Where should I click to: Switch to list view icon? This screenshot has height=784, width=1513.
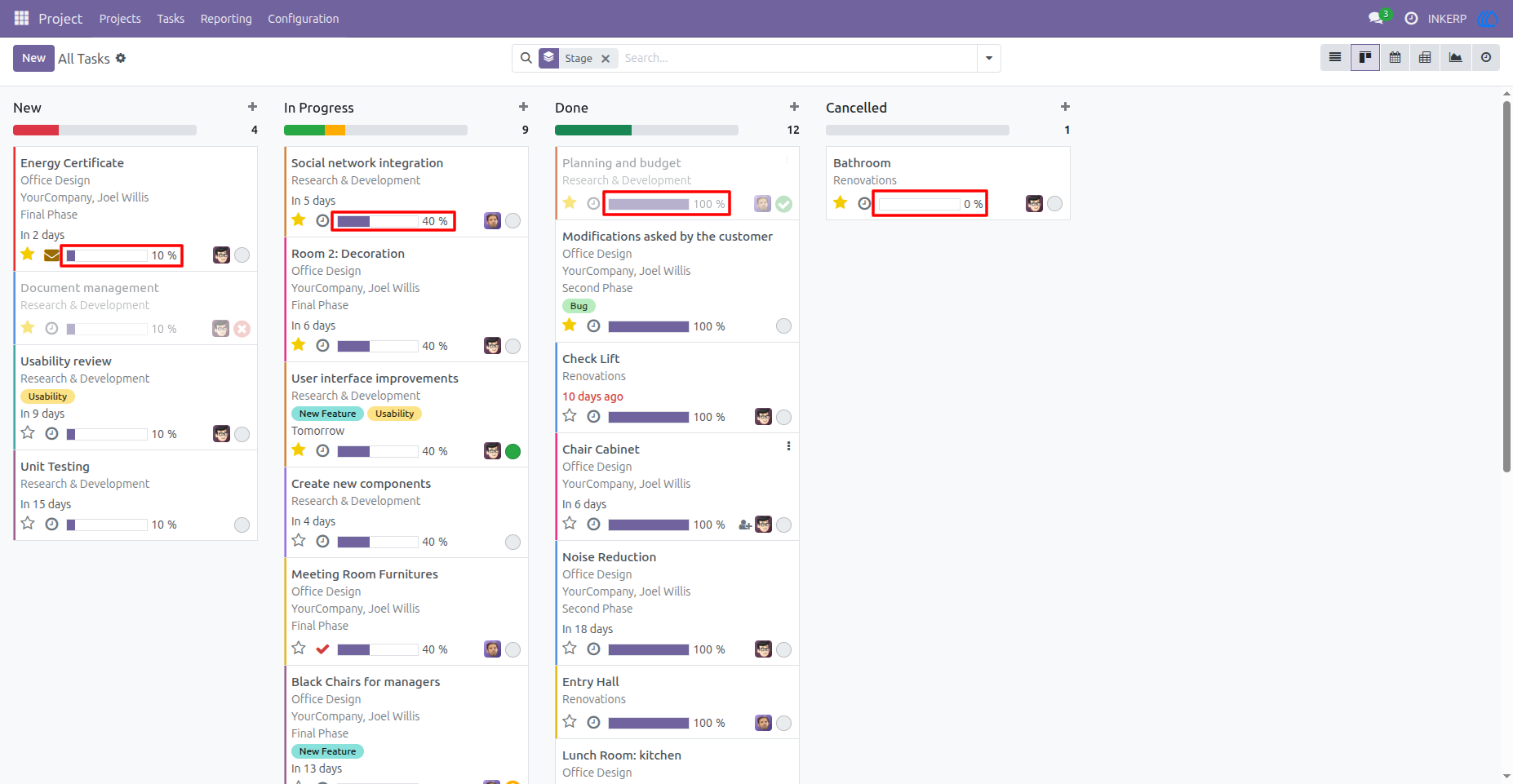tap(1335, 58)
